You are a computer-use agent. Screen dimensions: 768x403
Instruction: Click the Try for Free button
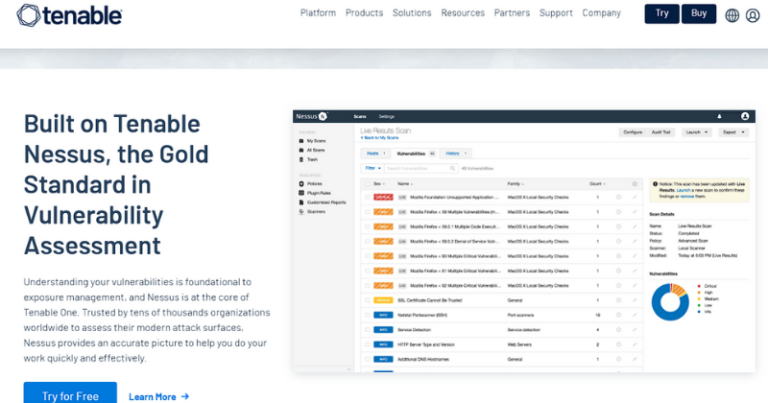(x=70, y=395)
